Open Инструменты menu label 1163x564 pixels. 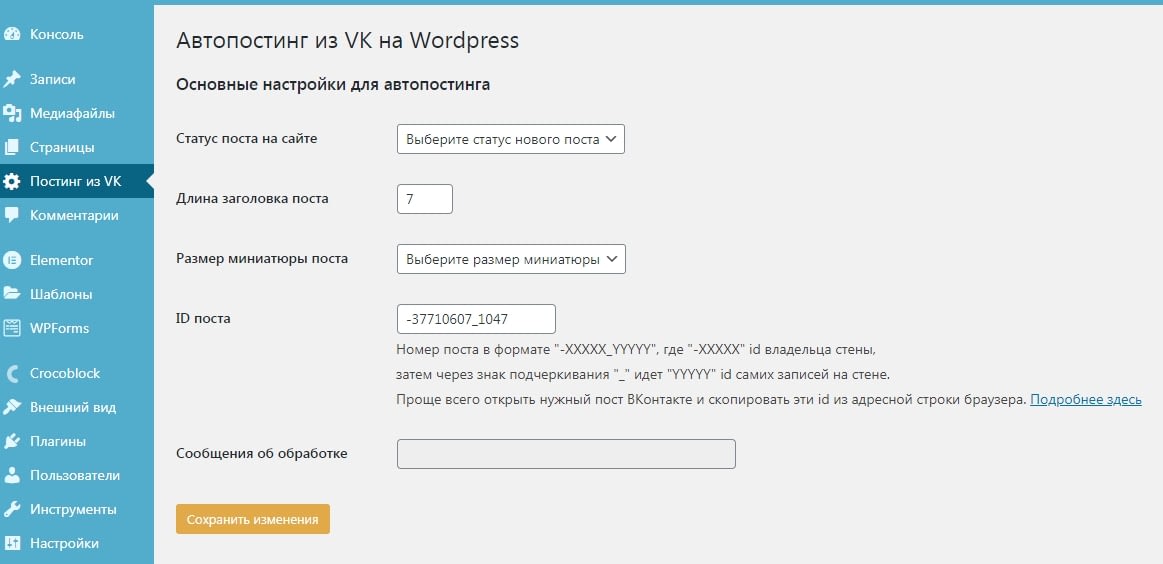pos(73,510)
